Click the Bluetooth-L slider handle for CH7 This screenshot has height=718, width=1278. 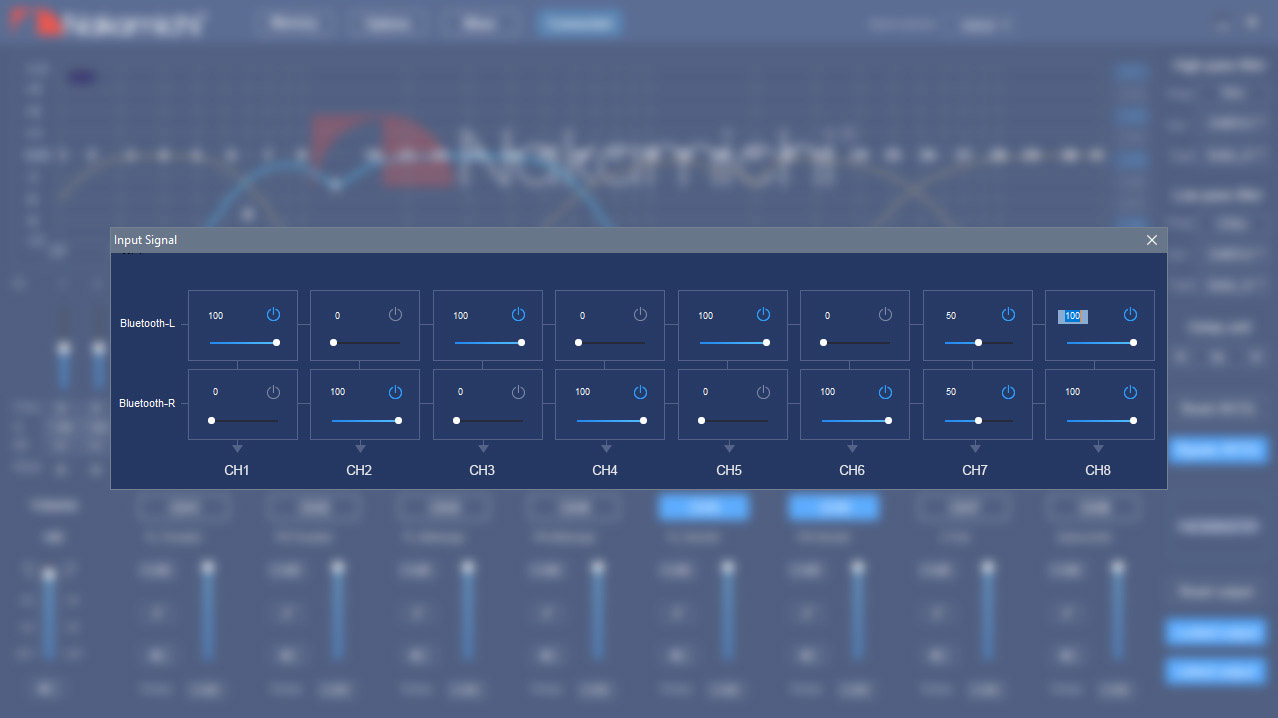978,342
